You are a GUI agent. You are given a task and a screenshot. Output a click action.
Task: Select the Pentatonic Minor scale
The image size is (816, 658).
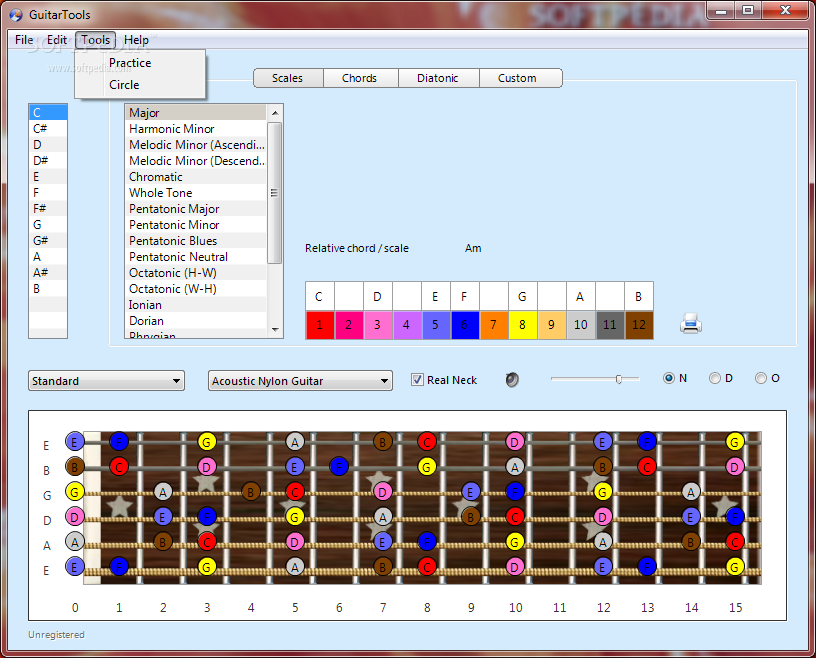[196, 225]
